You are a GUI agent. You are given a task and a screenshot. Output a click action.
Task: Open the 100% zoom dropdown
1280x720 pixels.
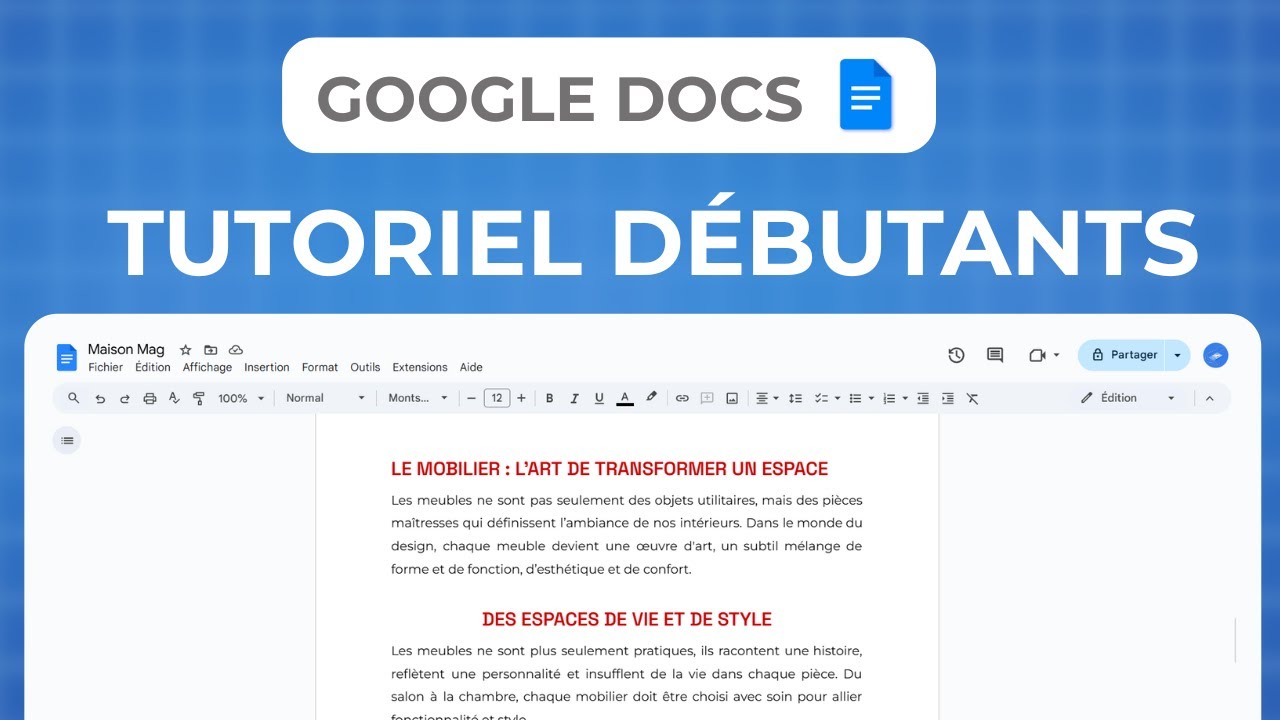click(x=241, y=398)
